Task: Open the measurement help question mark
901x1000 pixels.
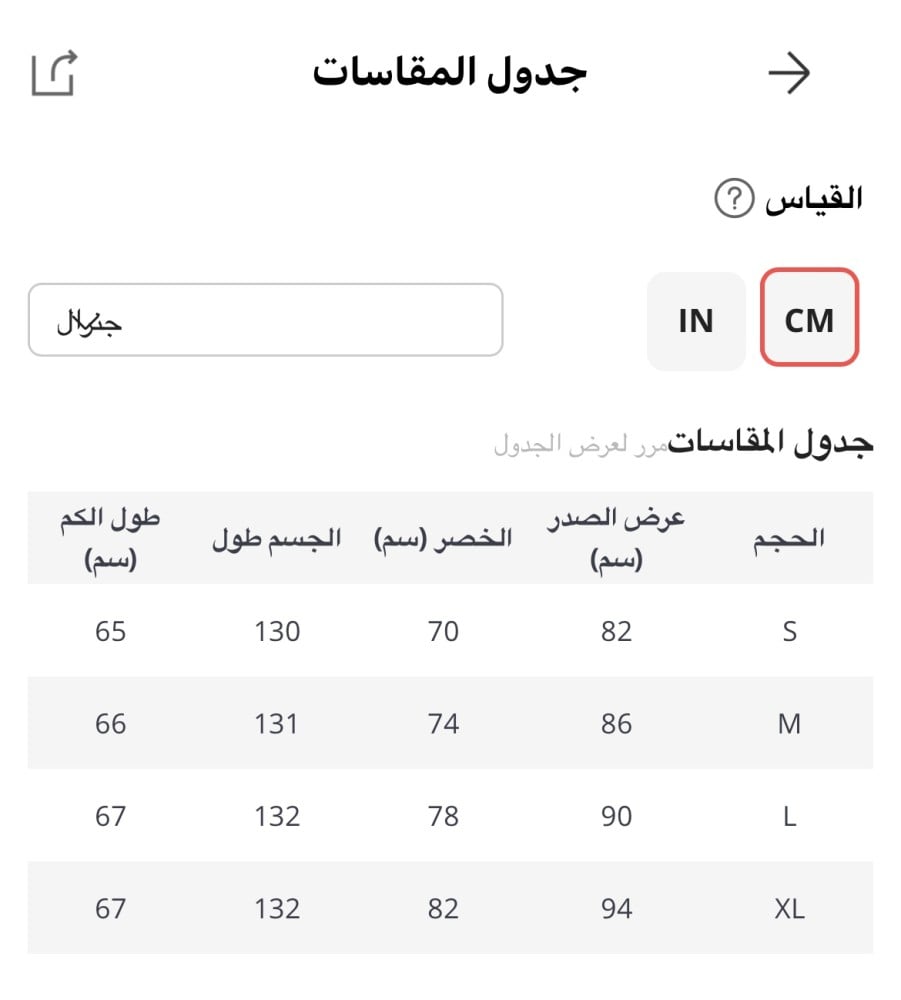Action: click(x=733, y=200)
